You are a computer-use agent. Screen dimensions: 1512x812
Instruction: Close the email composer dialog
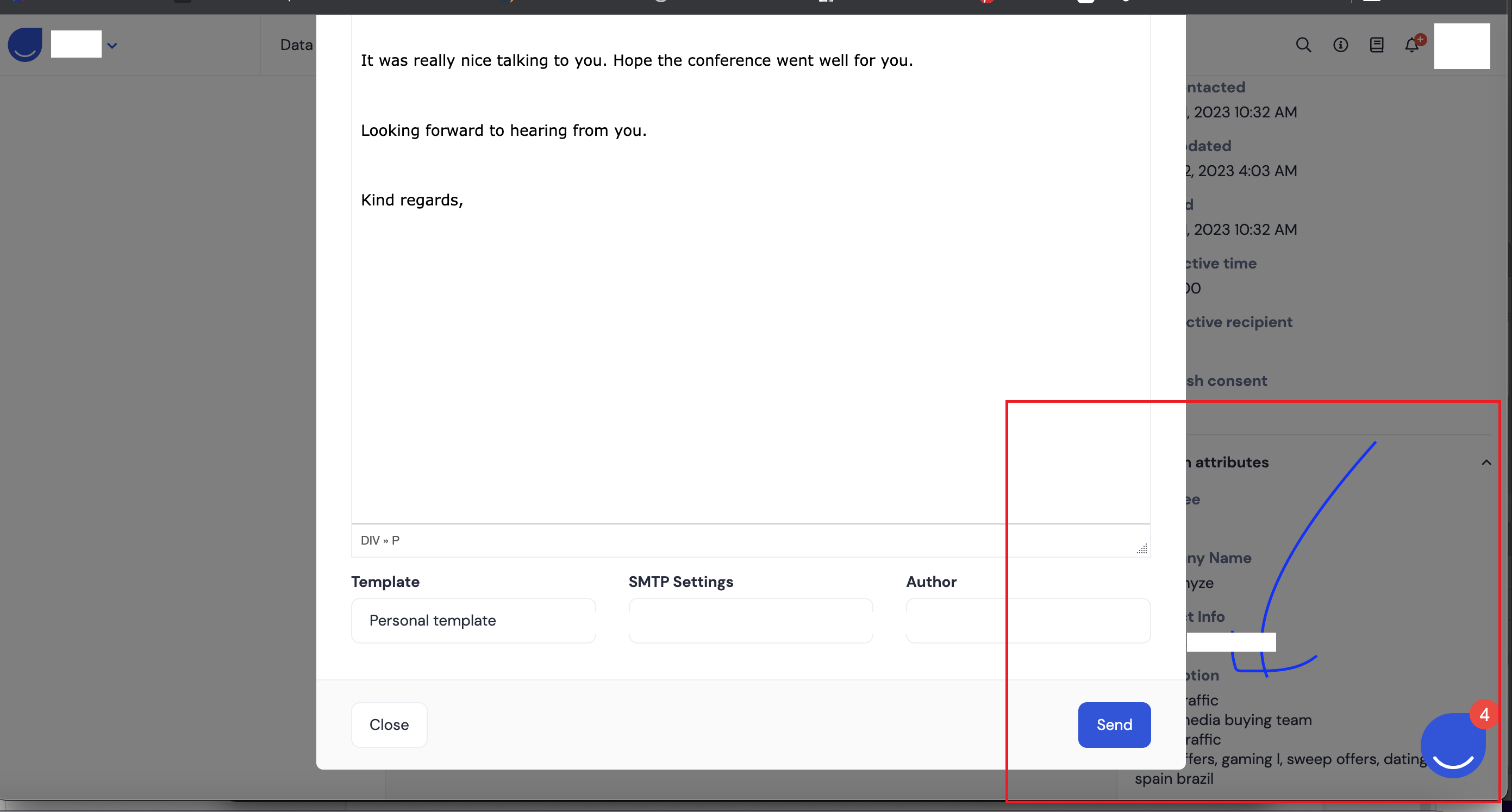coord(389,724)
